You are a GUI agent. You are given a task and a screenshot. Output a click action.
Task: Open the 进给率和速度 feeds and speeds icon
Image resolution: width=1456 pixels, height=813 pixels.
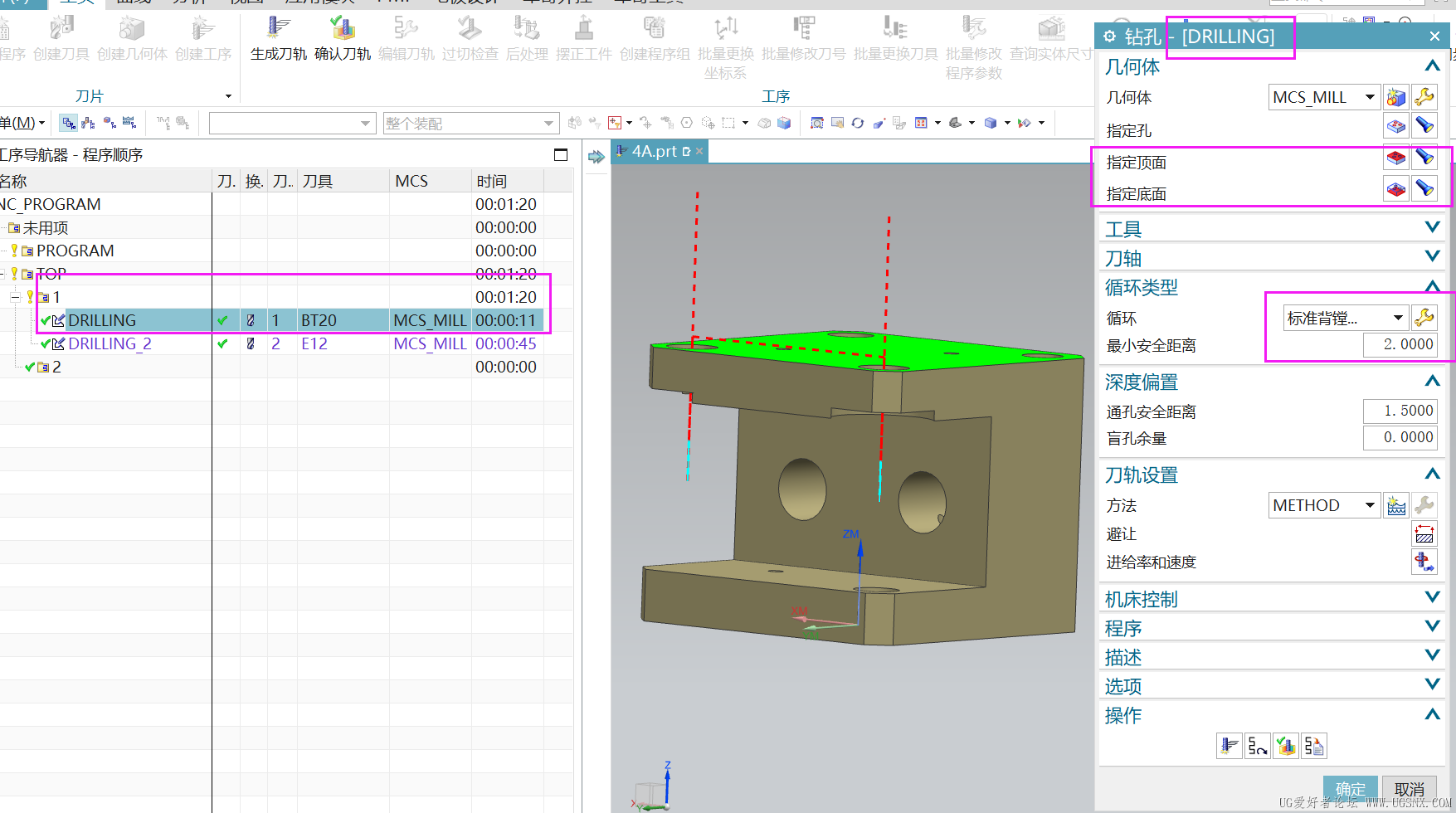coord(1424,562)
